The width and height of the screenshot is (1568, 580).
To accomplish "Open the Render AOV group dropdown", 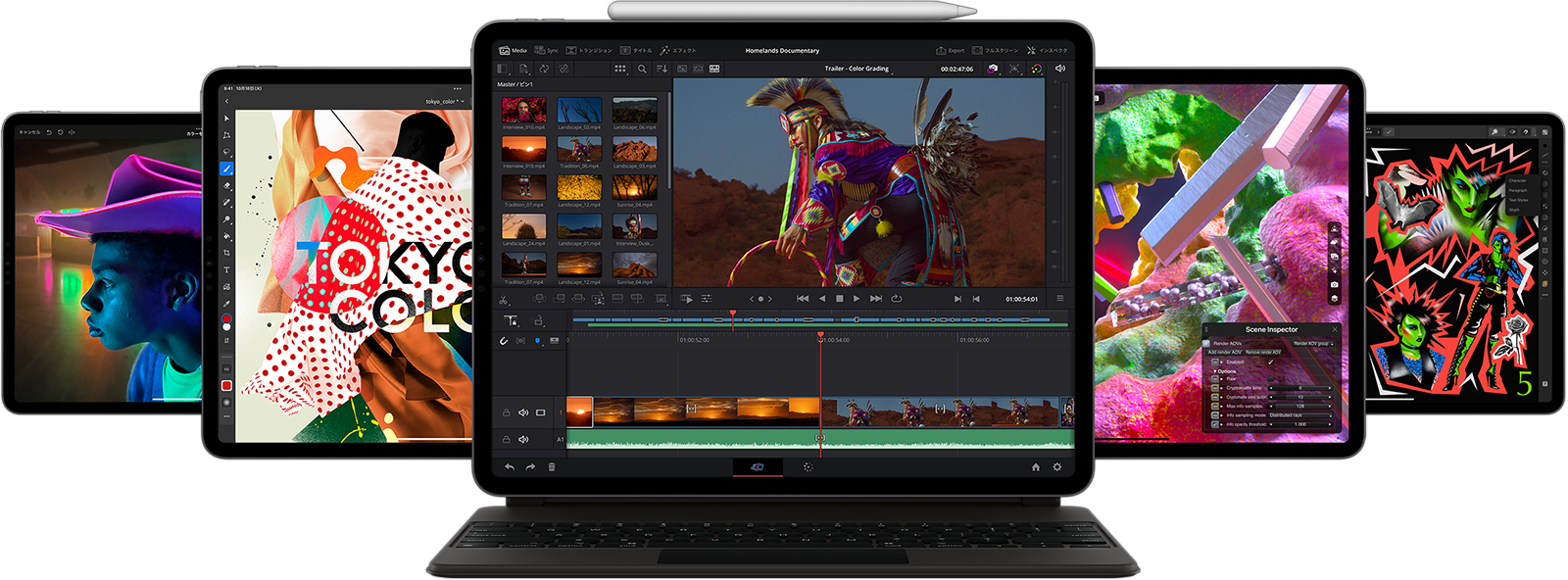I will click(x=1312, y=344).
